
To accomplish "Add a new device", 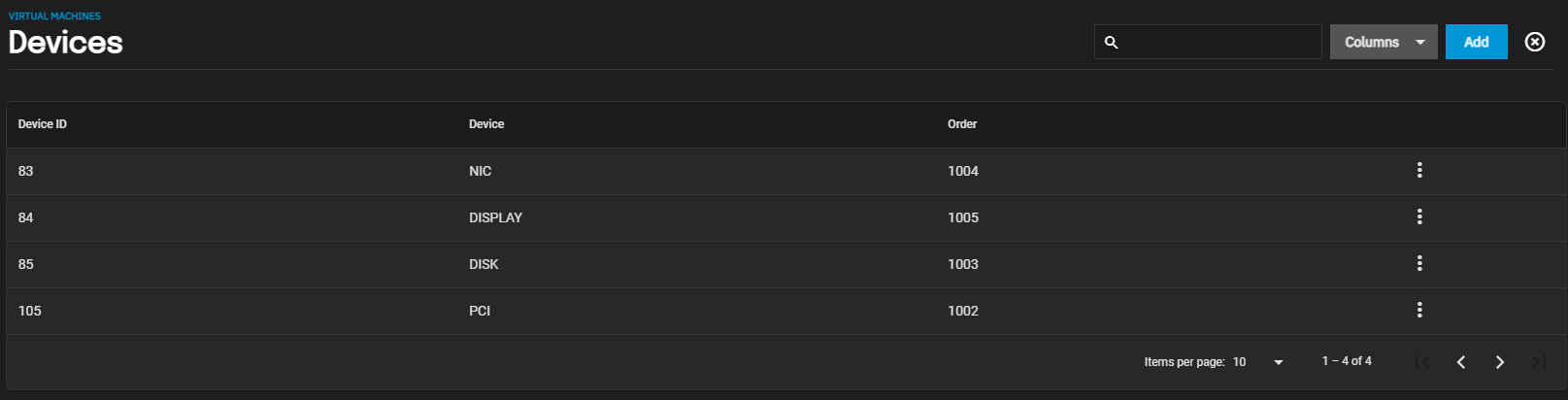I will point(1477,42).
